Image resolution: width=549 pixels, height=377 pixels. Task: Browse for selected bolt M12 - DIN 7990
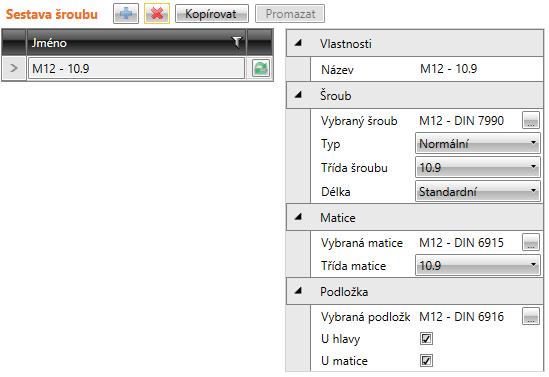[x=531, y=120]
